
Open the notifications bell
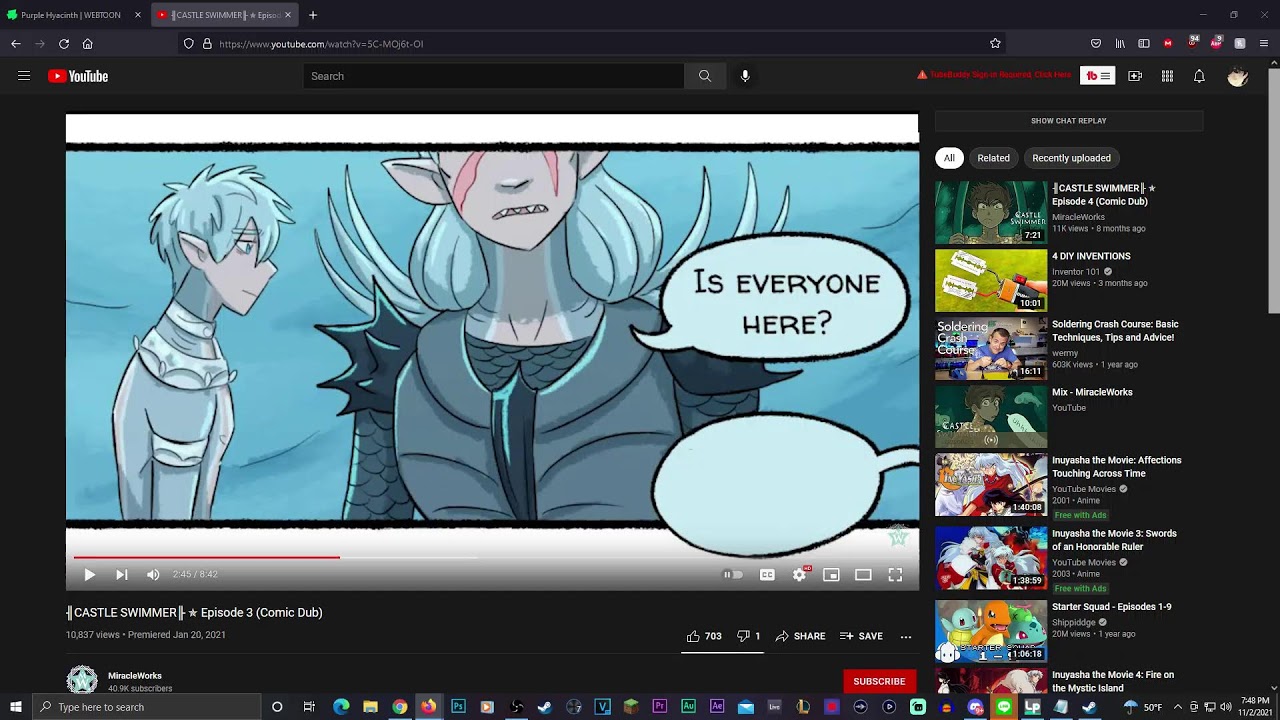(1199, 76)
